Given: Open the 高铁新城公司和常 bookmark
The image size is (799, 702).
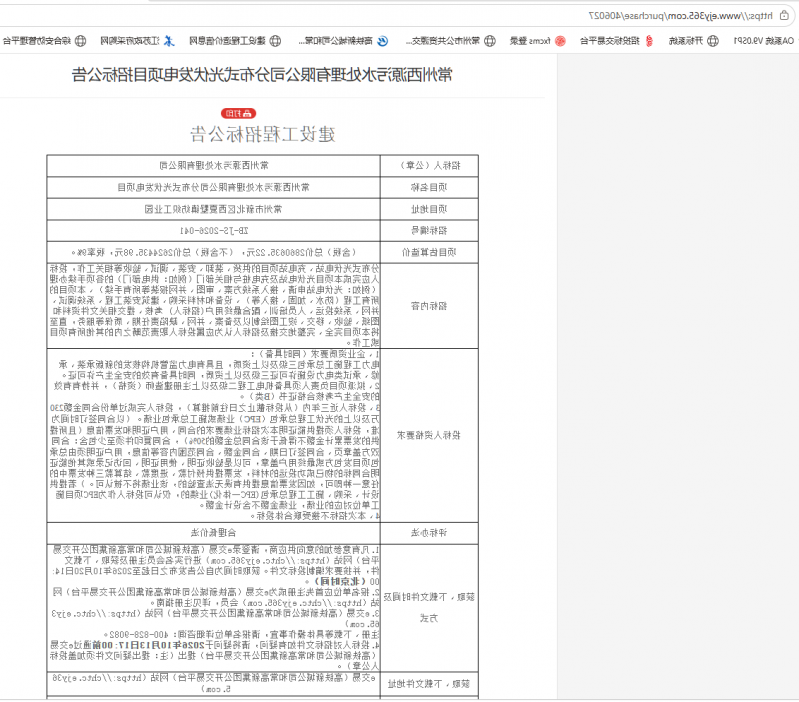Looking at the screenshot, I should 343,41.
